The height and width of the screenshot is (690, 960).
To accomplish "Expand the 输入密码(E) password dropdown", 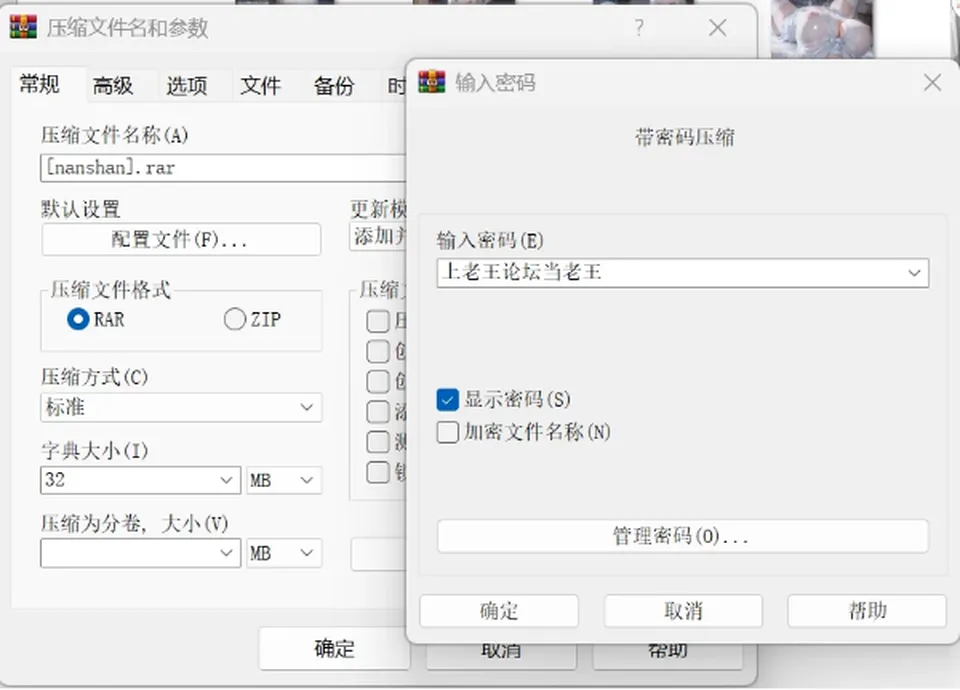I will click(x=914, y=273).
